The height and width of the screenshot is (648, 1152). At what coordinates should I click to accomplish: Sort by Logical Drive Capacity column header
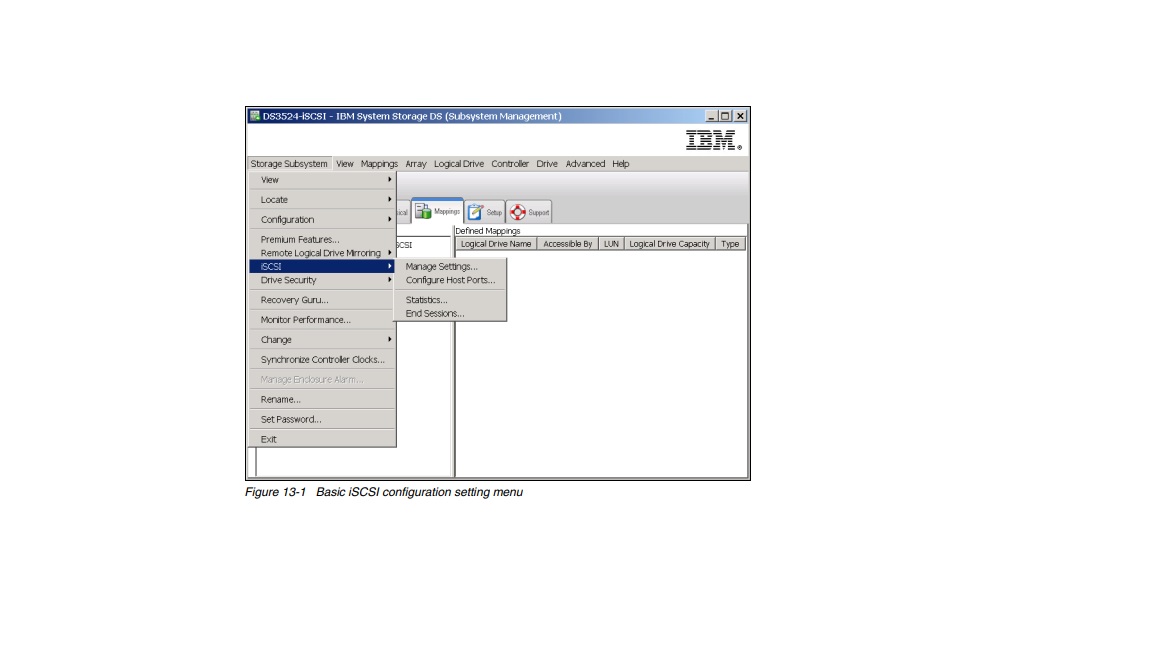tap(669, 244)
